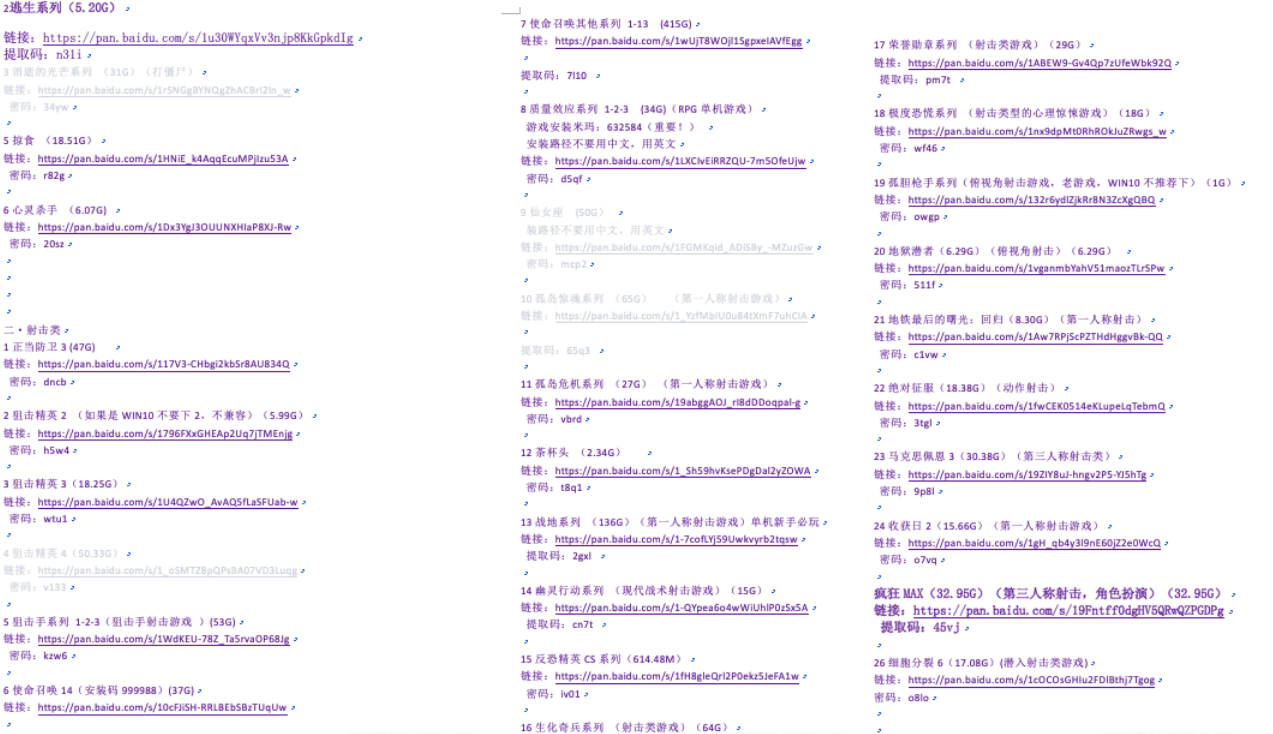This screenshot has height=734, width=1273.
Task: Click the password iv01 under 反恐精英
Action: point(570,693)
